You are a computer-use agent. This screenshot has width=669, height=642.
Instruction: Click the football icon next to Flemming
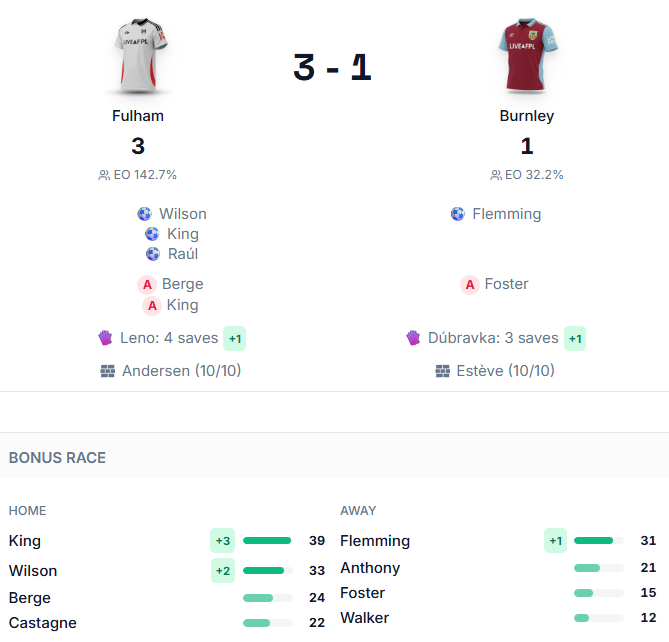coord(458,214)
